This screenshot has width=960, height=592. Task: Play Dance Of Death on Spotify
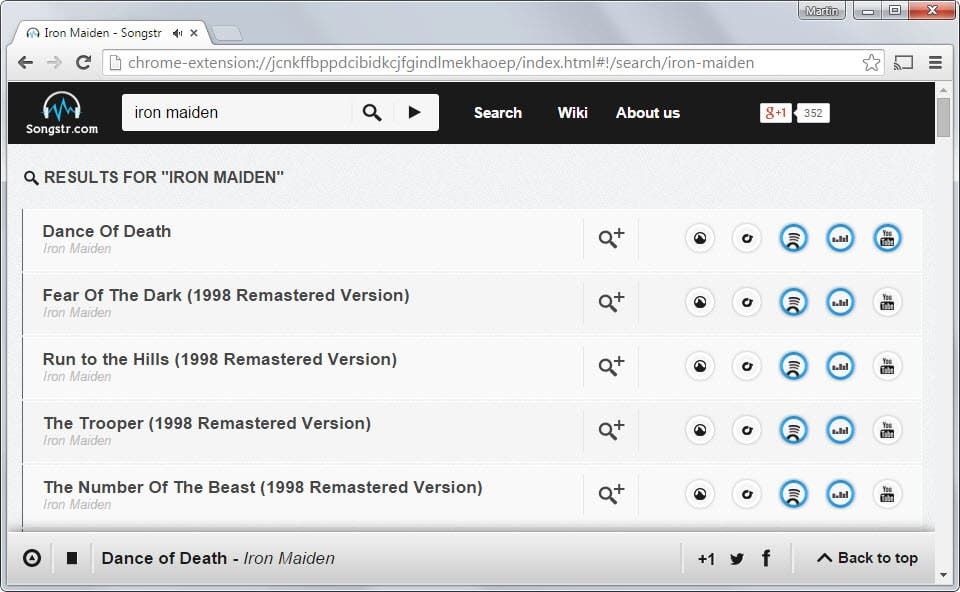pos(793,238)
